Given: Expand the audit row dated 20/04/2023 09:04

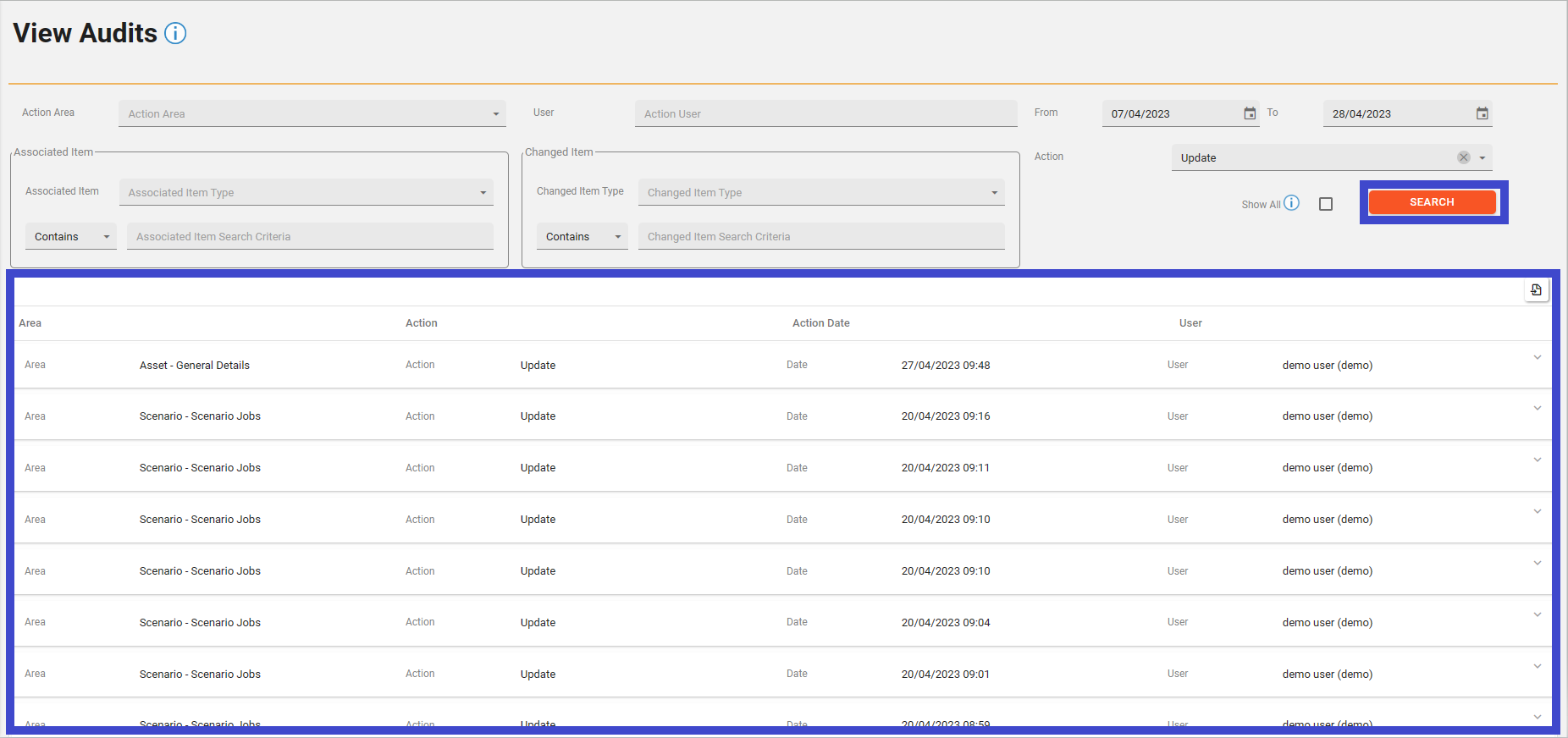Looking at the screenshot, I should pyautogui.click(x=1537, y=615).
